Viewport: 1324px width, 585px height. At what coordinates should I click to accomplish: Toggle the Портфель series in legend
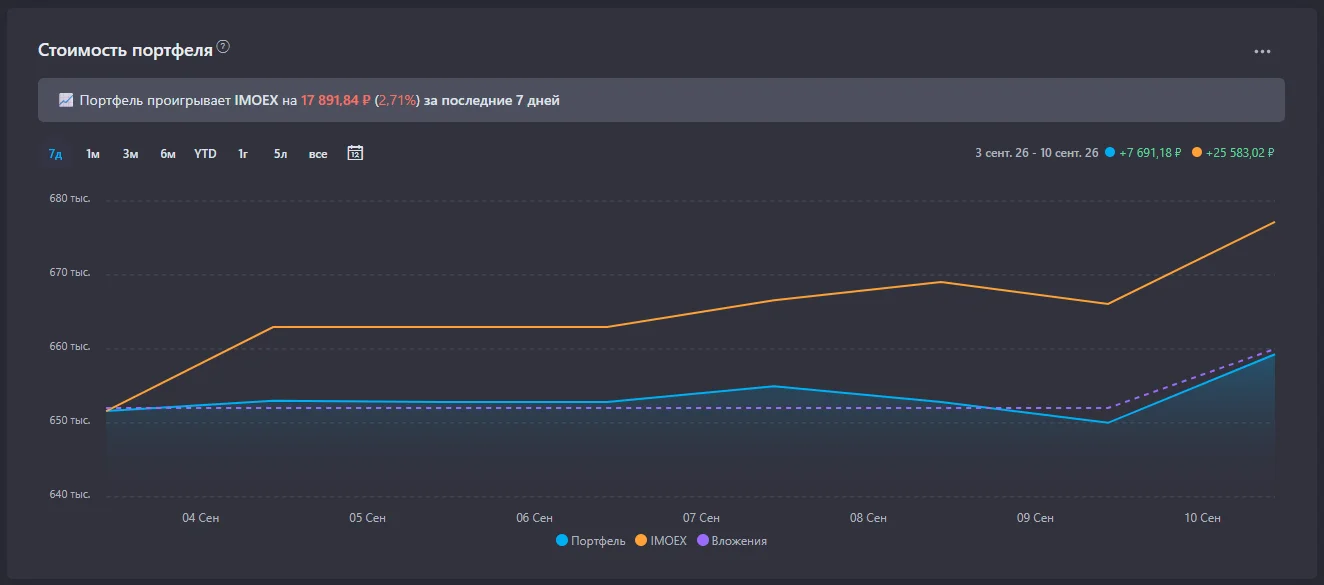point(591,541)
